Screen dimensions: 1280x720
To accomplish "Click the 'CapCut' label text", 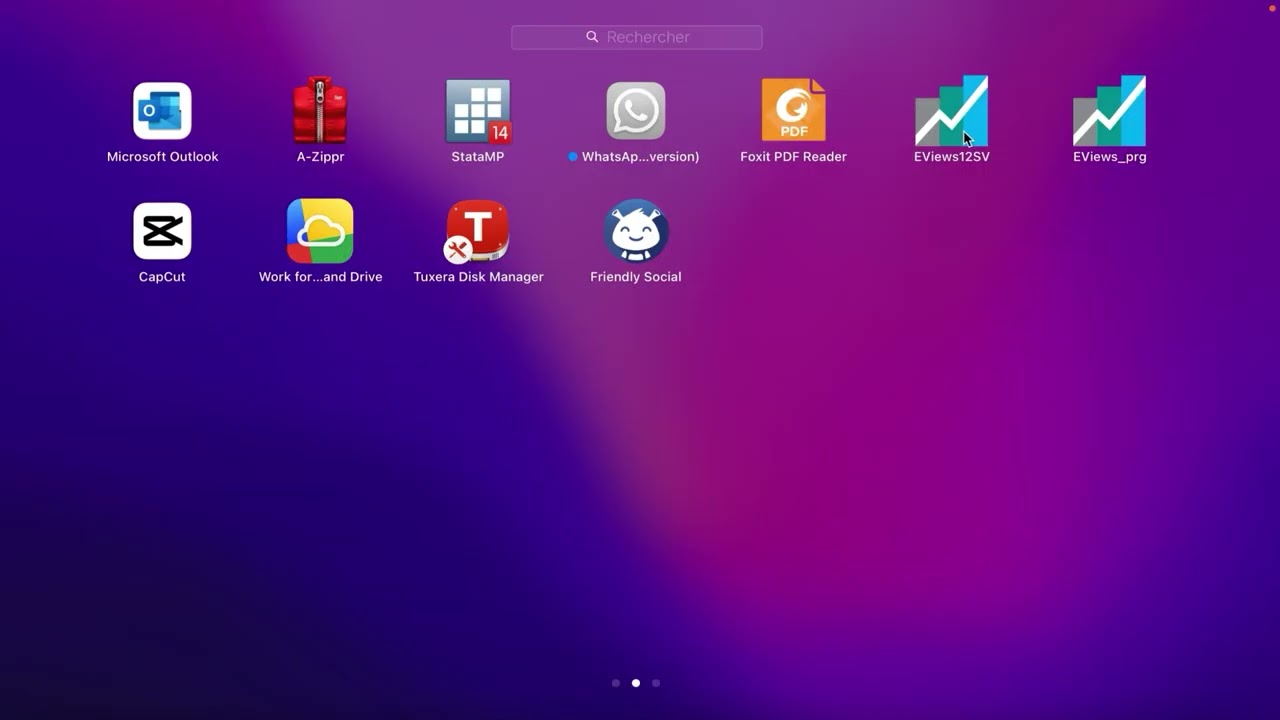I will pyautogui.click(x=162, y=277).
